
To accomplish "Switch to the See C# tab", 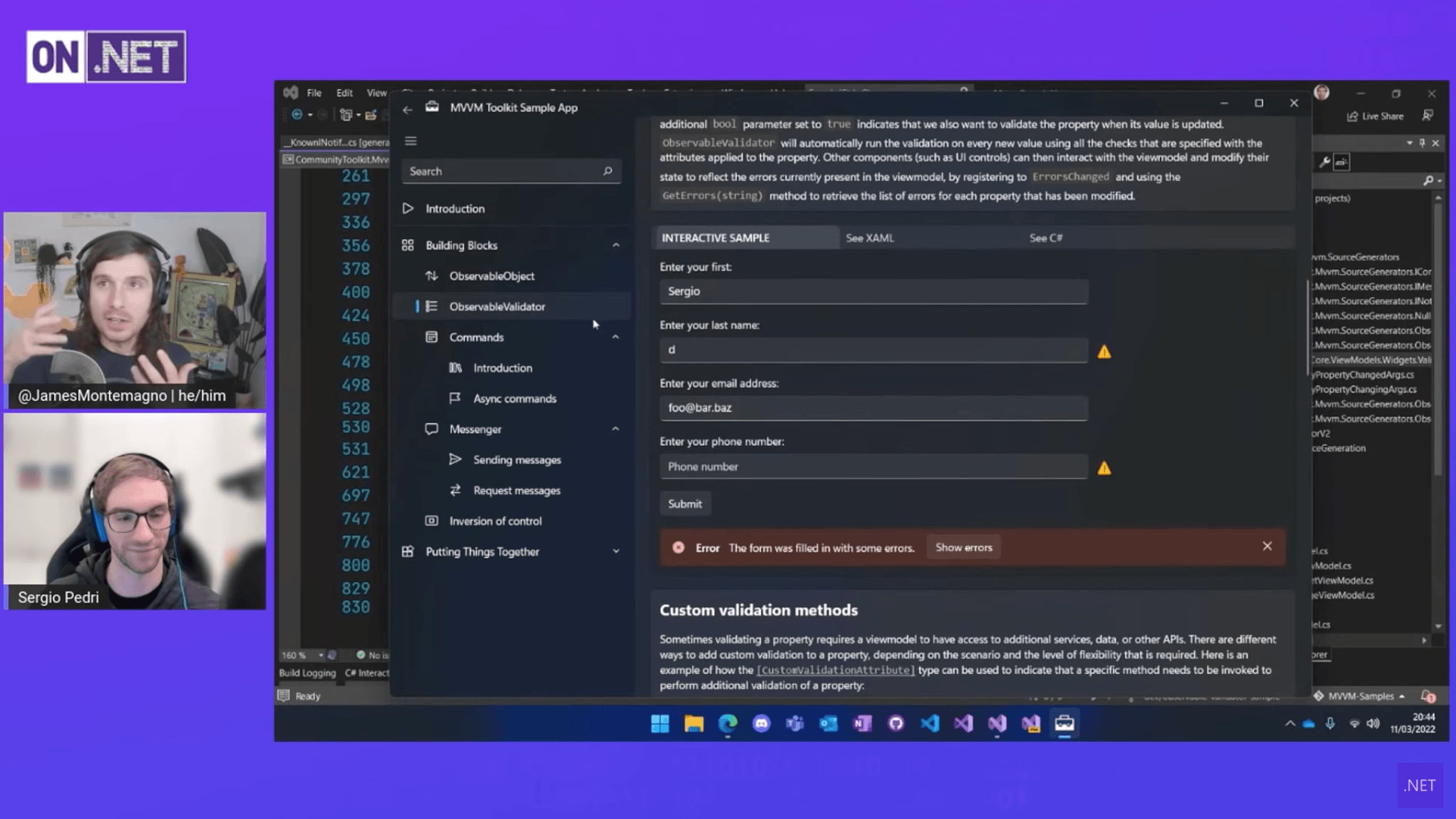I will [1046, 238].
